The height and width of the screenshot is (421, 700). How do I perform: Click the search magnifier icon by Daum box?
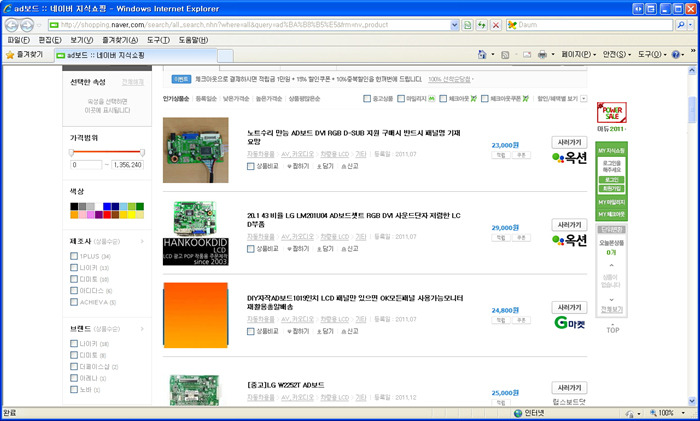coord(680,25)
